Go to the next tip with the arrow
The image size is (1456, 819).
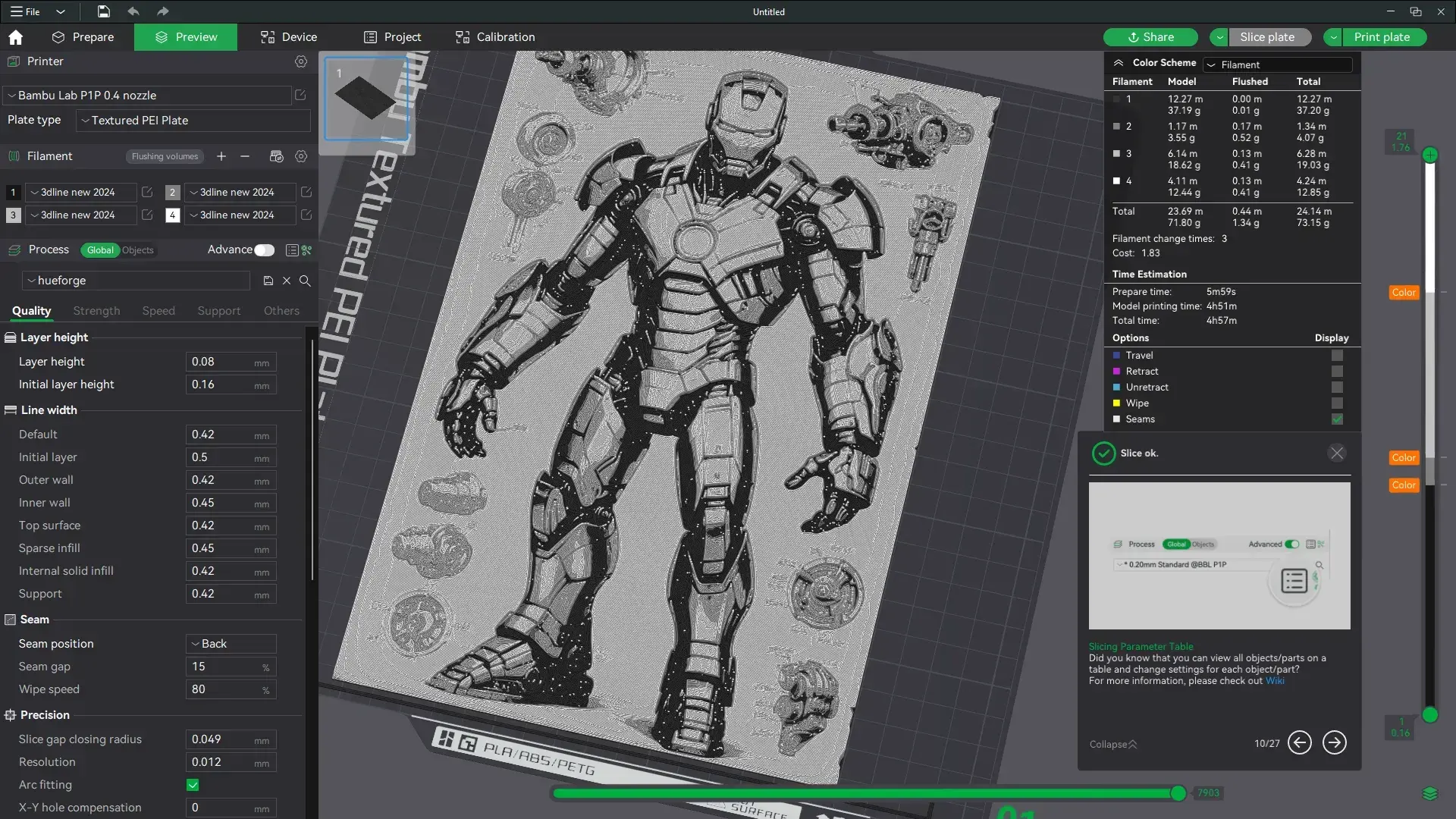click(1334, 743)
